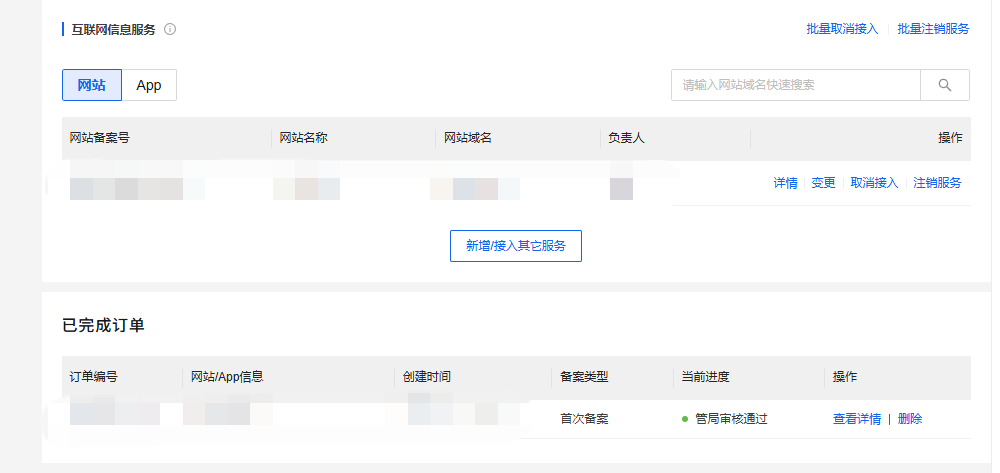This screenshot has width=1000, height=473.
Task: Open 详情 for the website record
Action: point(785,183)
